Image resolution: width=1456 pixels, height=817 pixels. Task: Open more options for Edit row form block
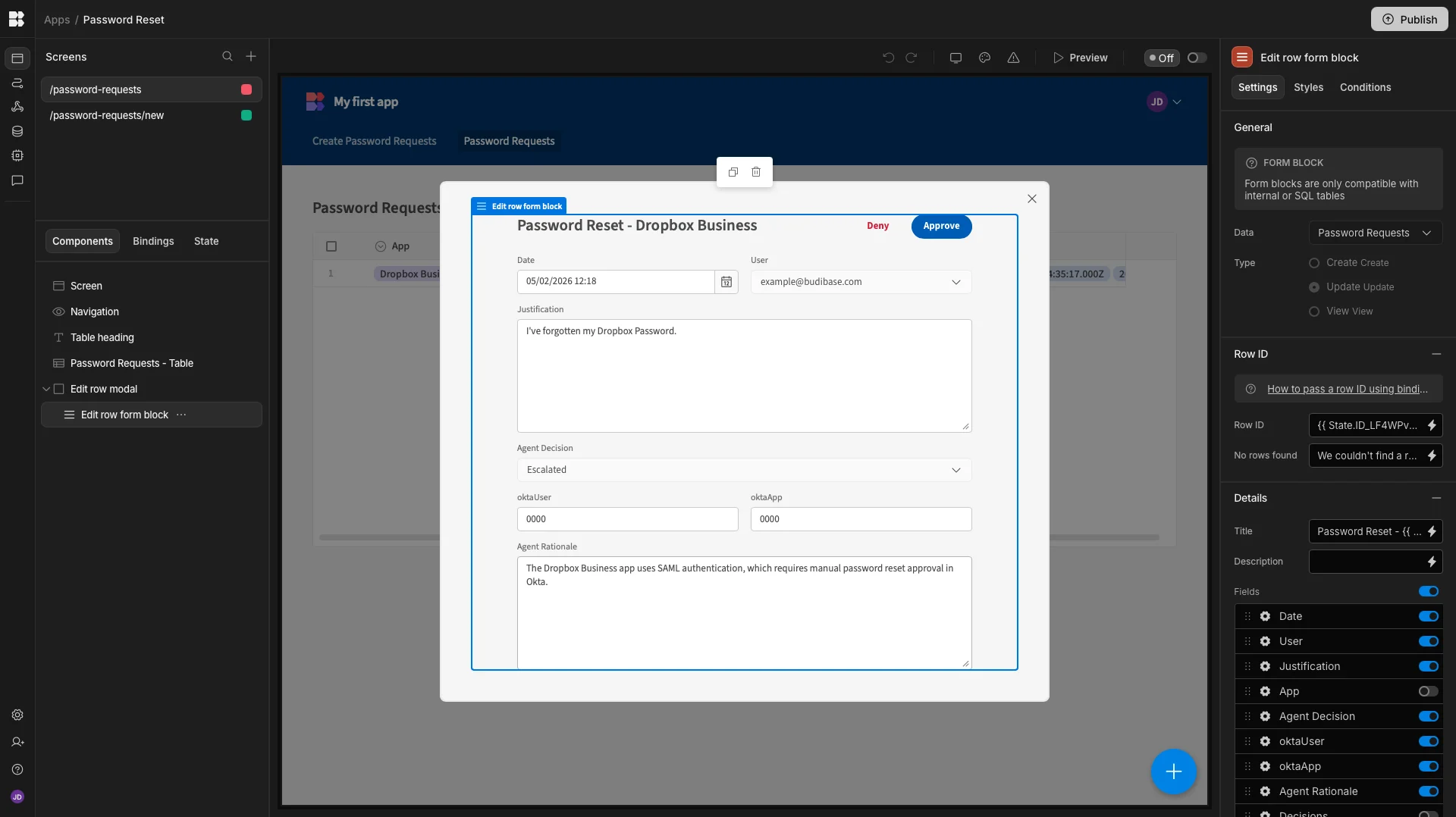(x=181, y=415)
